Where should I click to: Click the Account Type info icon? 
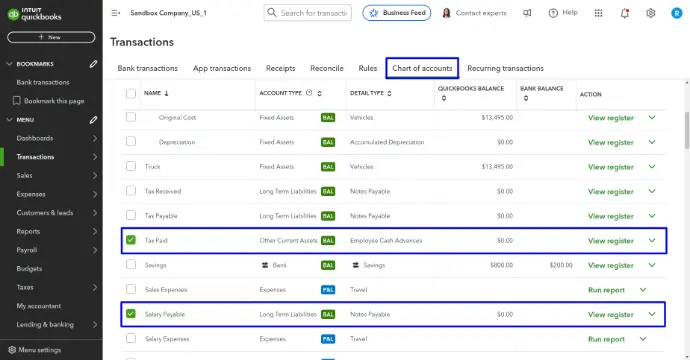(x=309, y=93)
